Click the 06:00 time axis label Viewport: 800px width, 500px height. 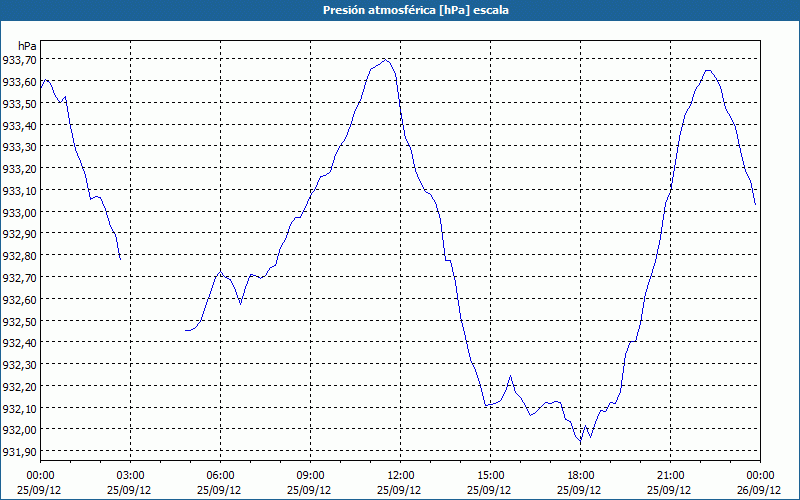click(x=220, y=476)
